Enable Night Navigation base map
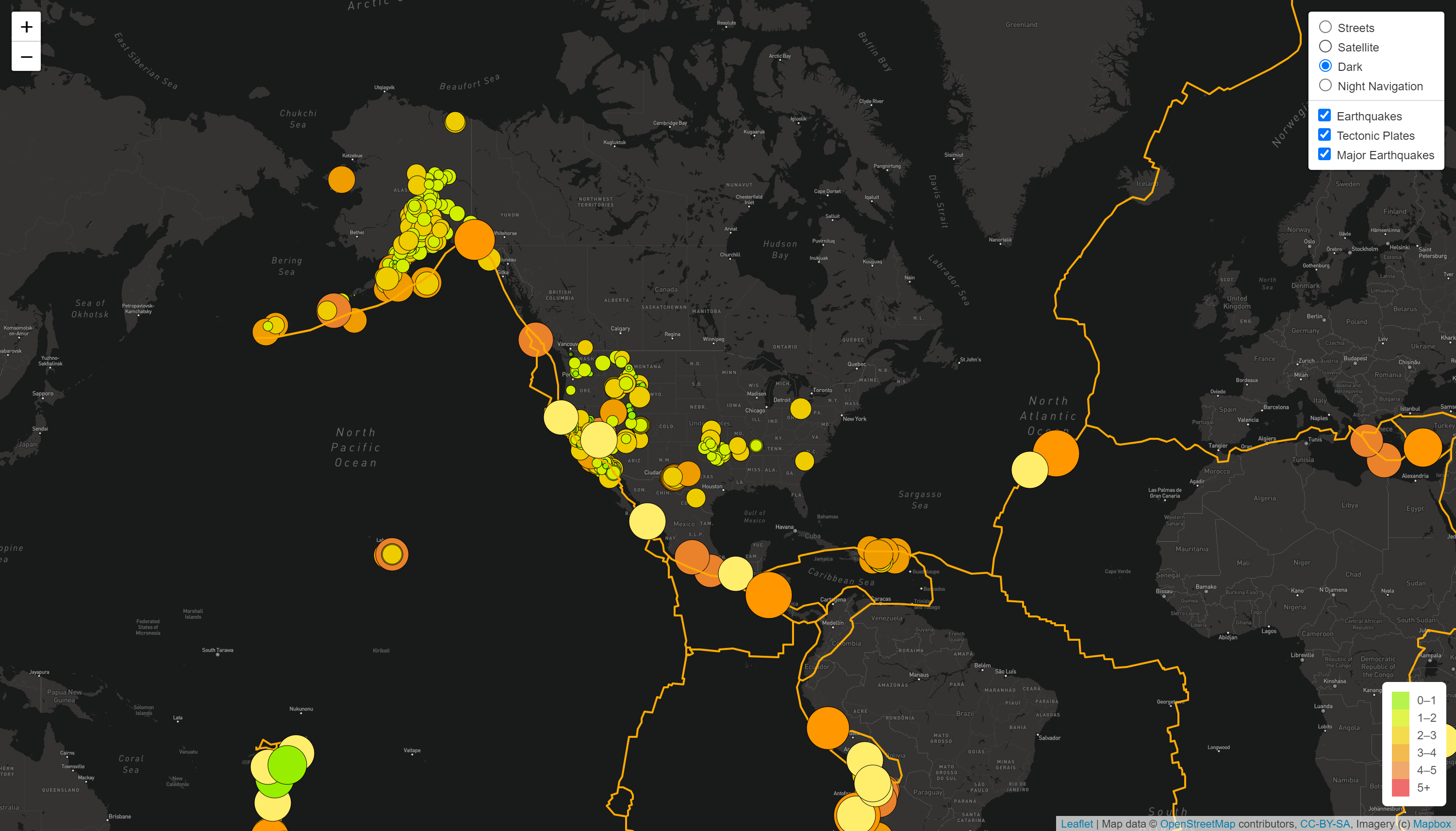1456x831 pixels. click(x=1325, y=84)
